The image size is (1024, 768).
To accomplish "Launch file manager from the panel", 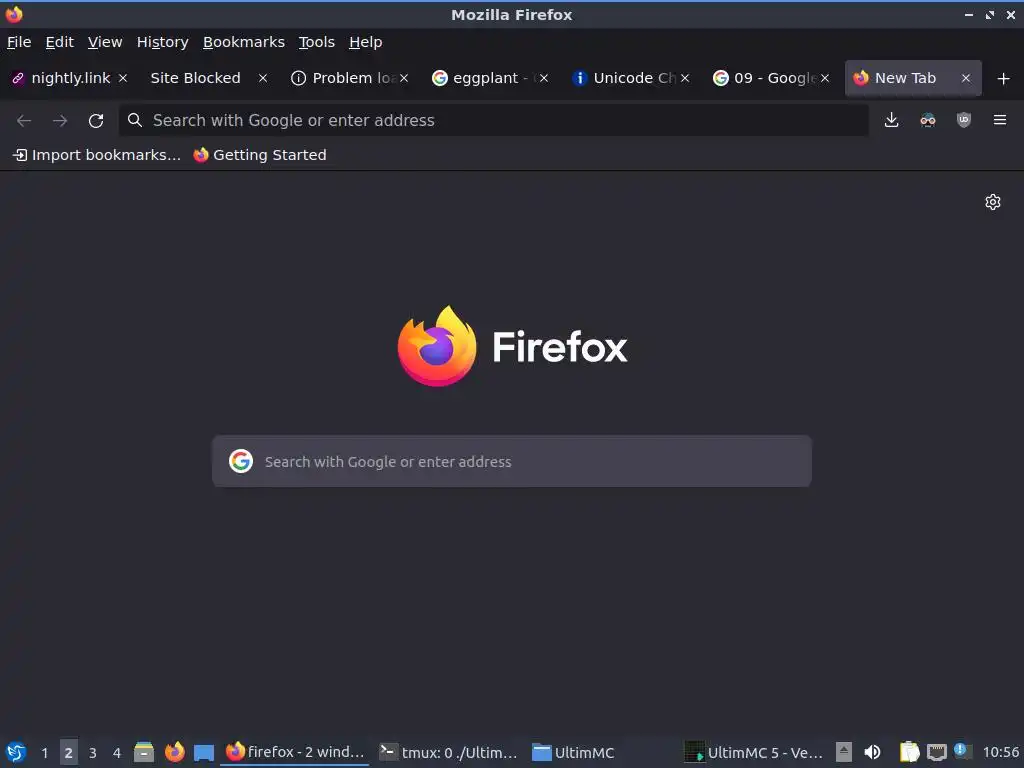I will pyautogui.click(x=144, y=752).
